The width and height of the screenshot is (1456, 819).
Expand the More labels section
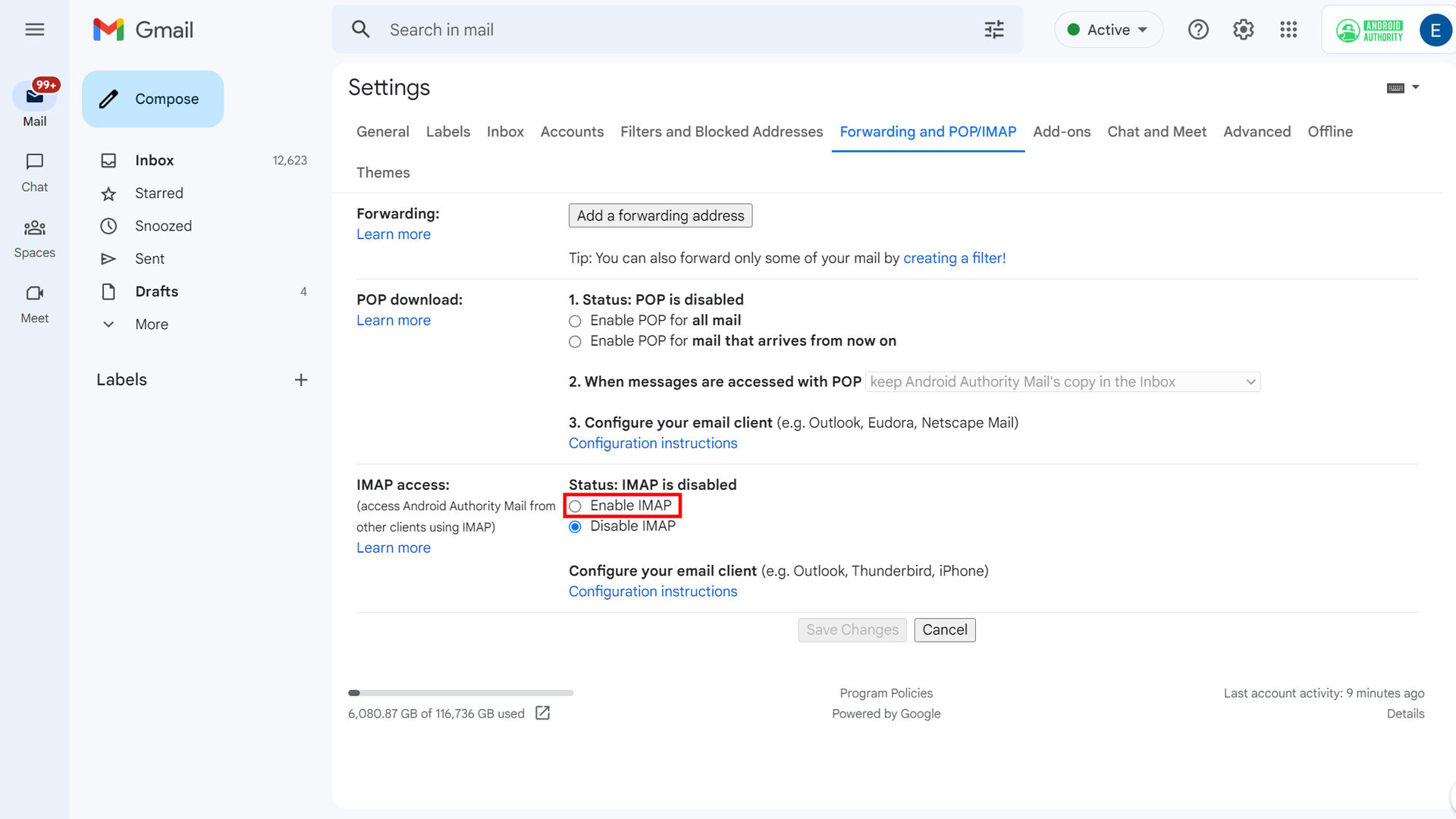pos(152,324)
